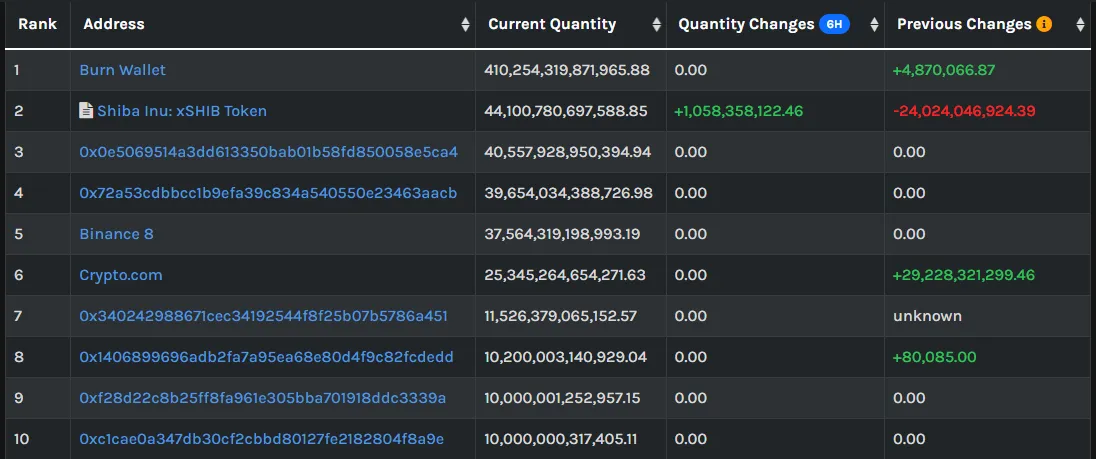This screenshot has height=459, width=1096.
Task: Sort by Previous Changes column arrows
Action: point(1080,24)
